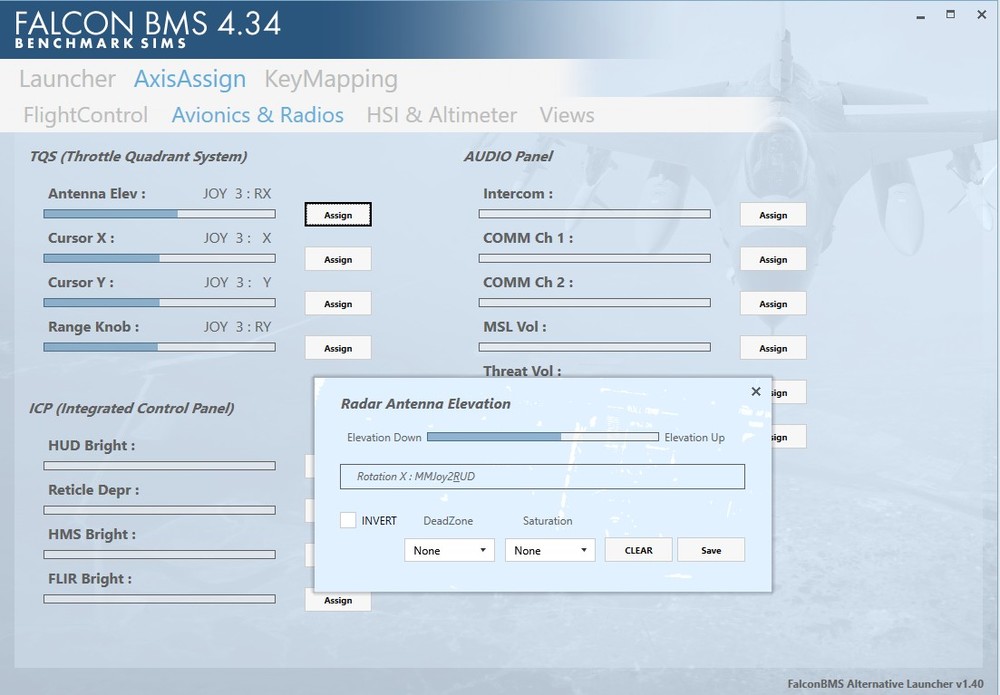Viewport: 1000px width, 695px height.
Task: Open the DeadZone dropdown
Action: [x=449, y=550]
